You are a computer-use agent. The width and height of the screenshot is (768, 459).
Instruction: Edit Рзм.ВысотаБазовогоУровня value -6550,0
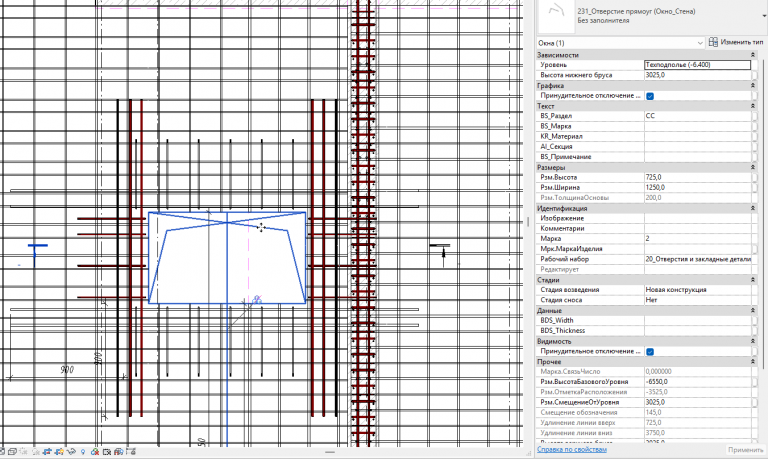point(697,382)
